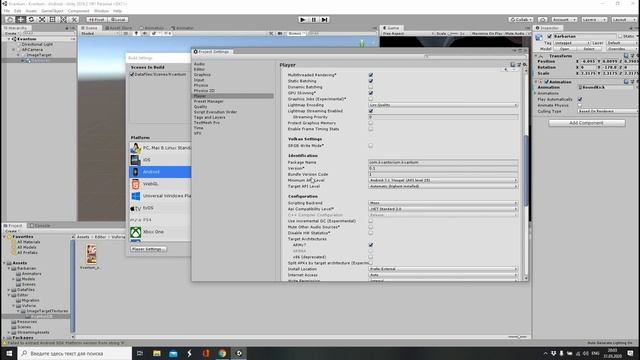Screen dimensions: 640x360
Task: Open Culling Type dropdown in Inspector
Action: (607, 111)
